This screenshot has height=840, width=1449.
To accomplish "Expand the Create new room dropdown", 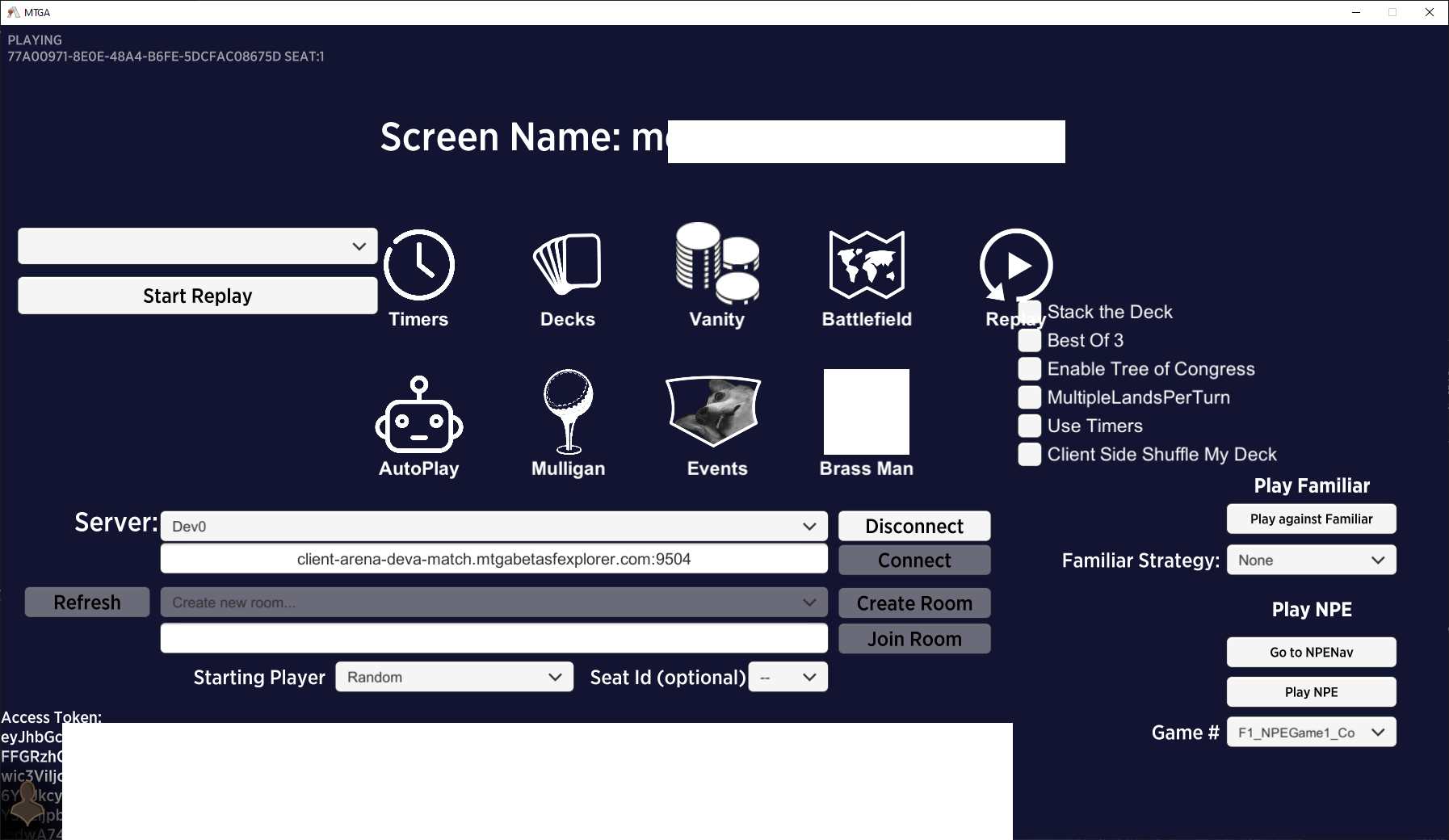I will coord(494,603).
